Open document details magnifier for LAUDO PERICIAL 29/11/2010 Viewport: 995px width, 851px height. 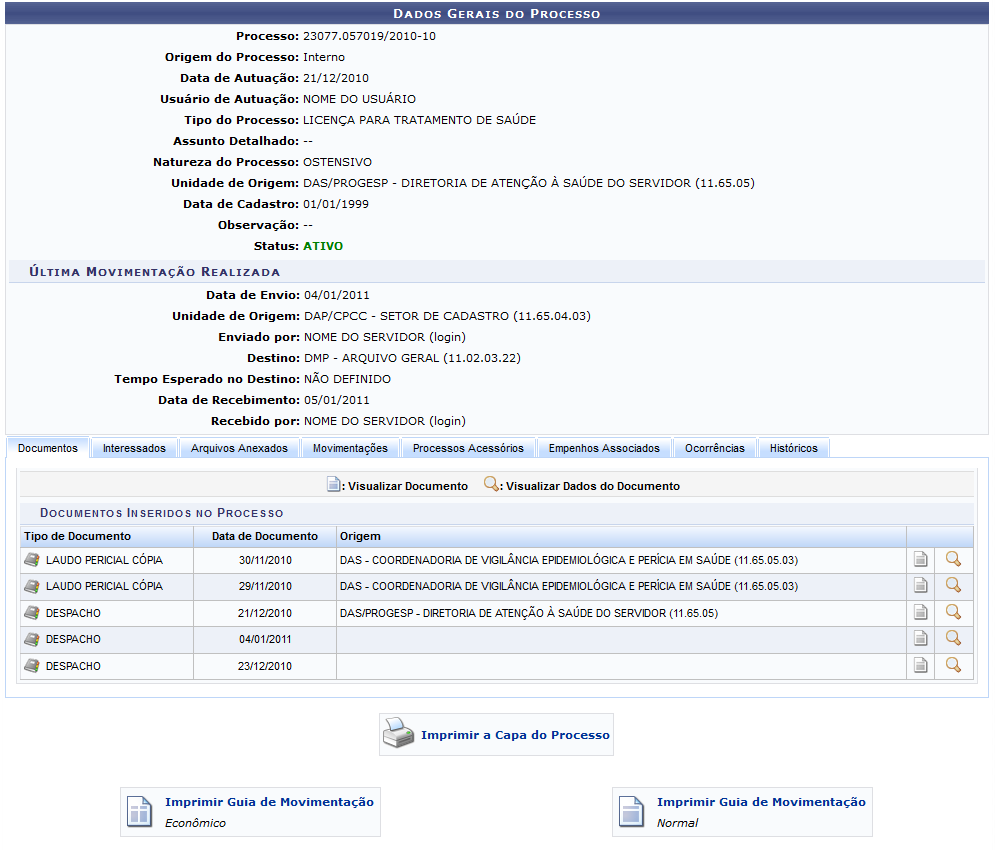click(x=953, y=585)
